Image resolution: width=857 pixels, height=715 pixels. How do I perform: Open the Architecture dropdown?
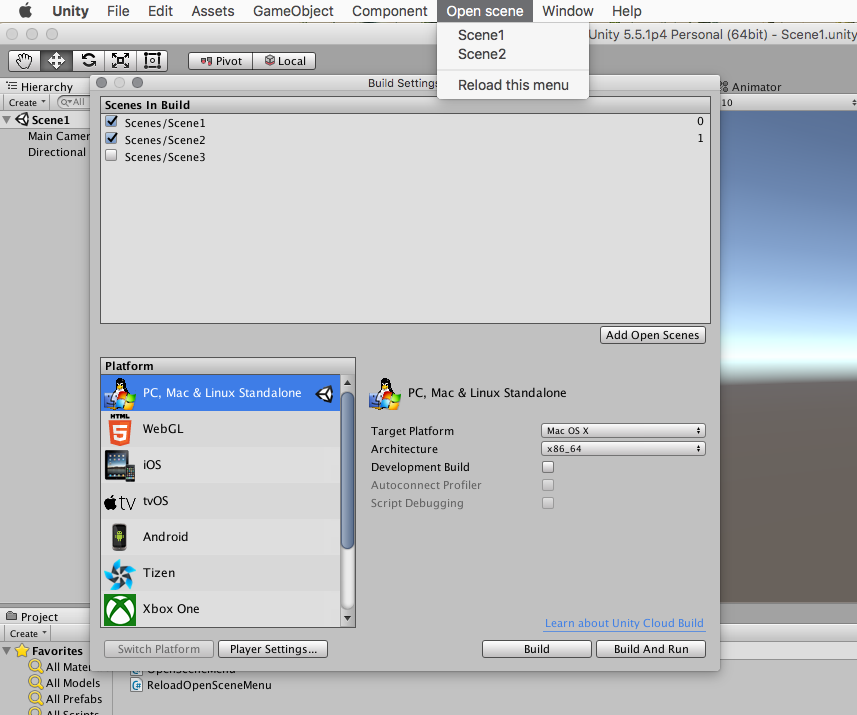[623, 449]
